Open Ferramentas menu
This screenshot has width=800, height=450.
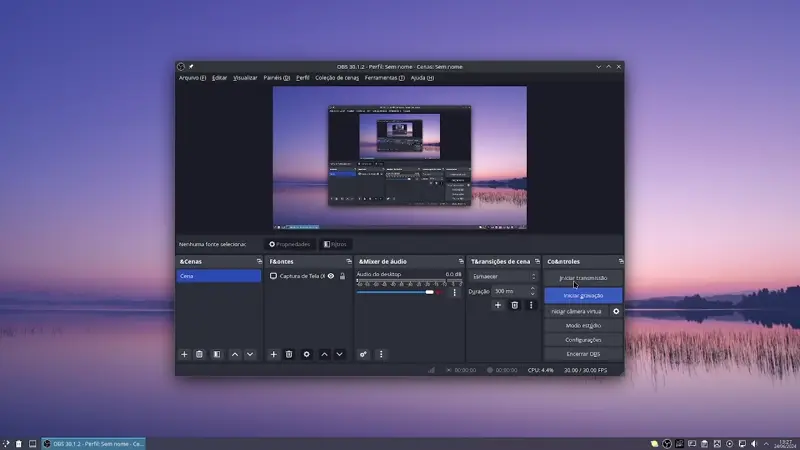(x=385, y=78)
